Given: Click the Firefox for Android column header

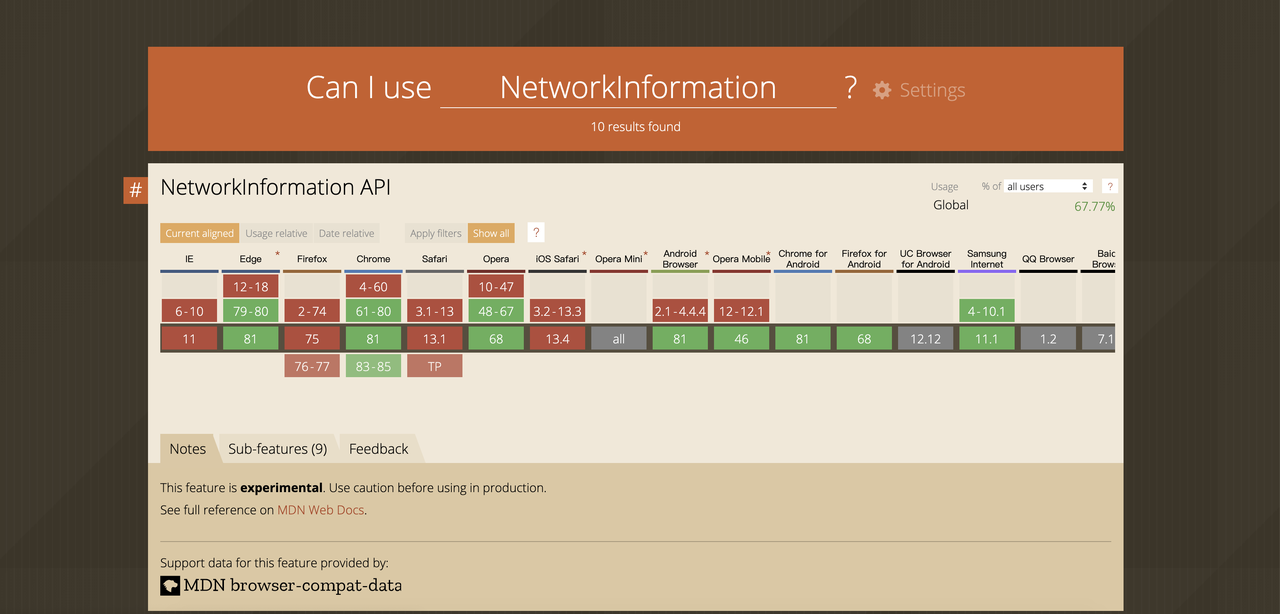Looking at the screenshot, I should pos(864,259).
